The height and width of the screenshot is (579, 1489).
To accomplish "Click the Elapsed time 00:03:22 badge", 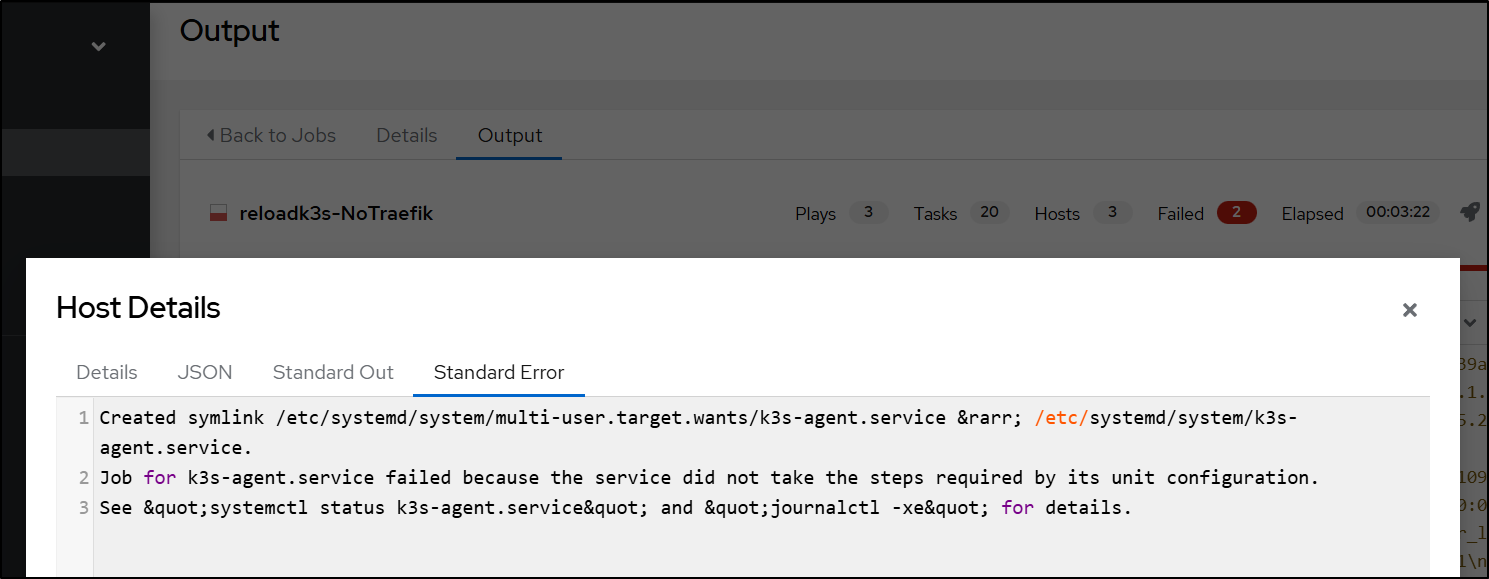I will click(1397, 212).
